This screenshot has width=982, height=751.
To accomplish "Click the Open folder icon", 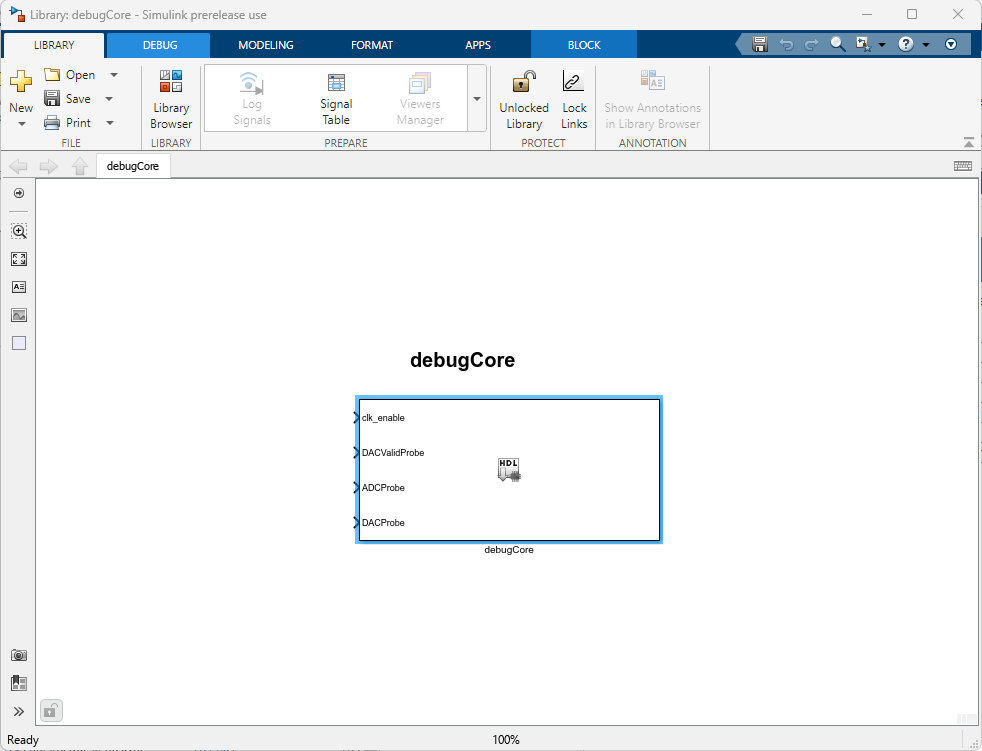I will click(x=52, y=75).
